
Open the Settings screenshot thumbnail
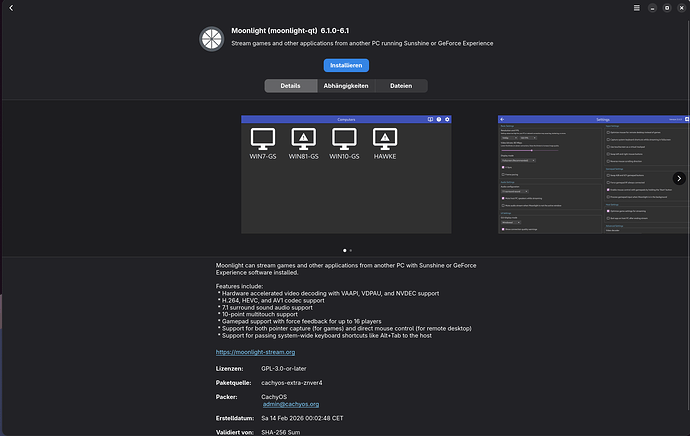click(x=594, y=174)
